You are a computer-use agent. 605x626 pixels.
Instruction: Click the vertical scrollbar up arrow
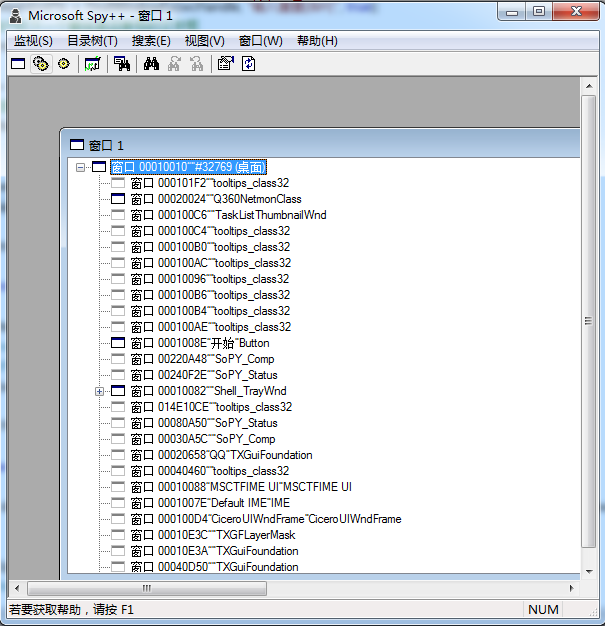tap(589, 86)
